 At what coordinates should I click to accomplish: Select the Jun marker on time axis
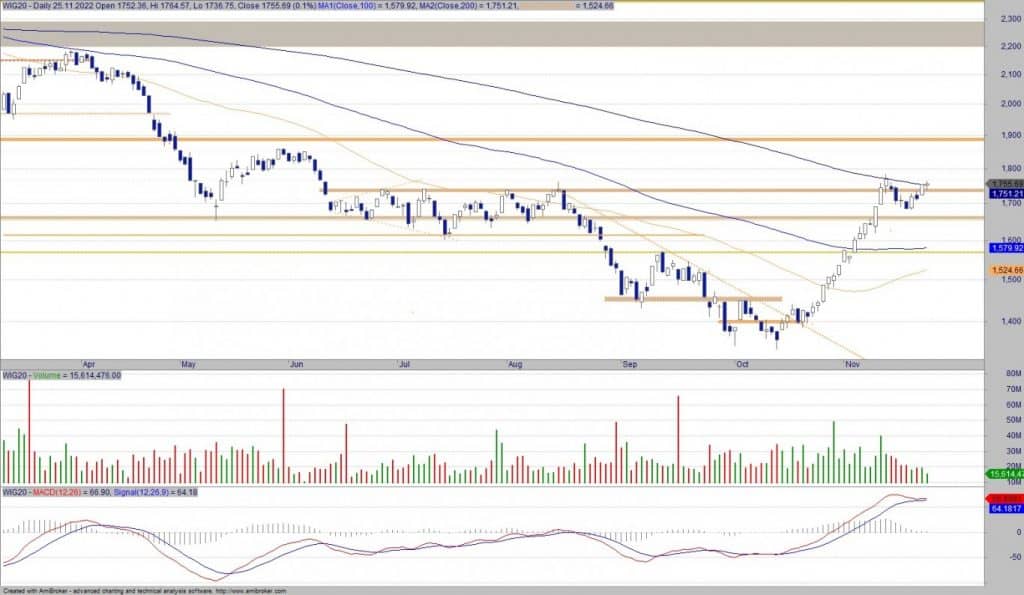[x=295, y=366]
